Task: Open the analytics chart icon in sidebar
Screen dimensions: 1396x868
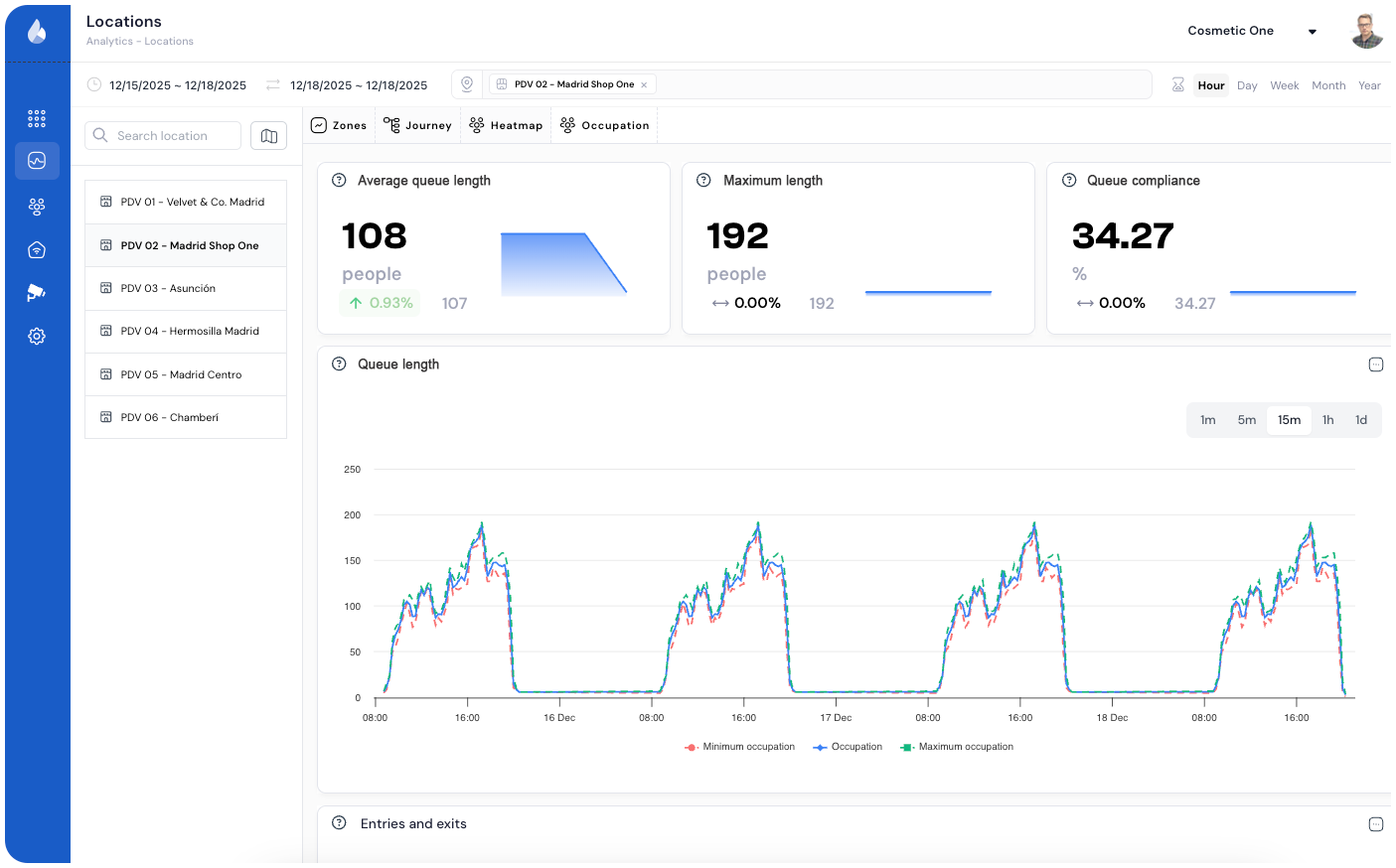Action: point(37,161)
